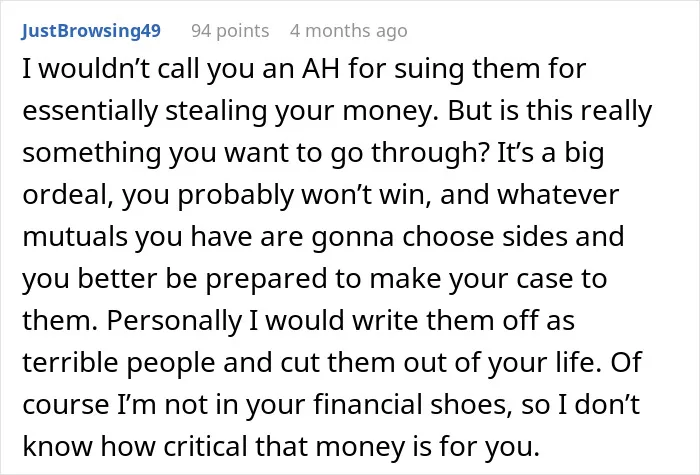Screen dimensions: 700x475
Task: Click the 94 points score label
Action: [230, 31]
